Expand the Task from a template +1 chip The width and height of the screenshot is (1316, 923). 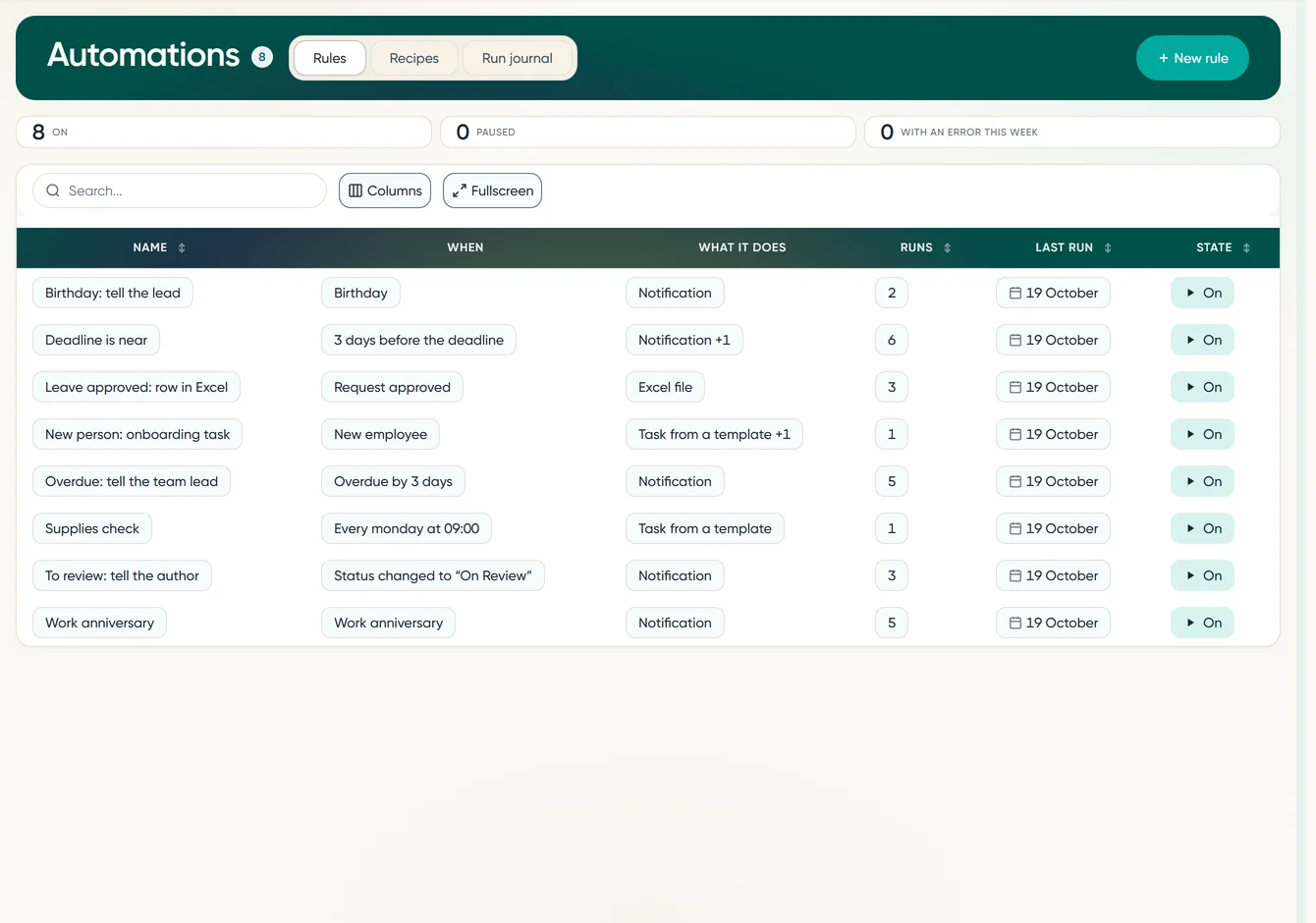point(714,434)
